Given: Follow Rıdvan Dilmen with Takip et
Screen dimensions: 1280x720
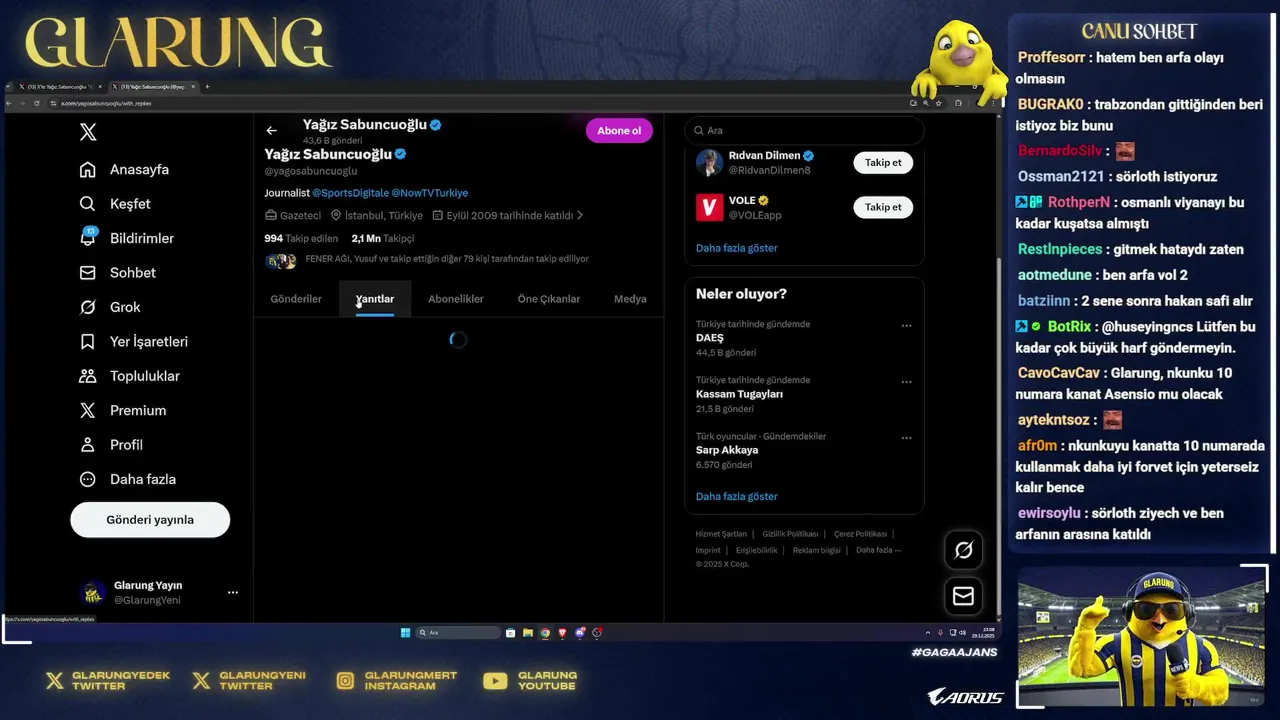Looking at the screenshot, I should 883,163.
